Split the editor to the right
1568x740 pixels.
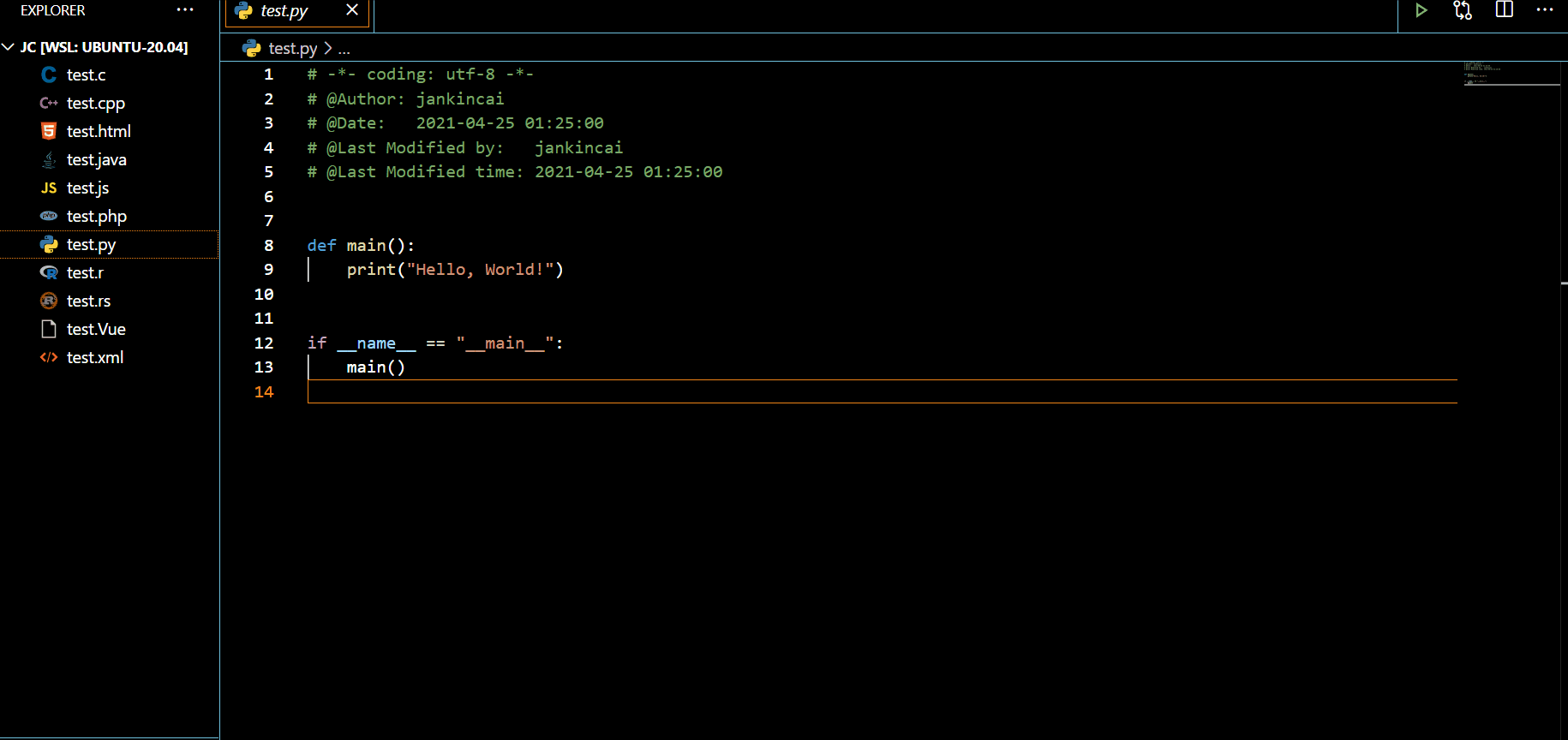pos(1505,10)
